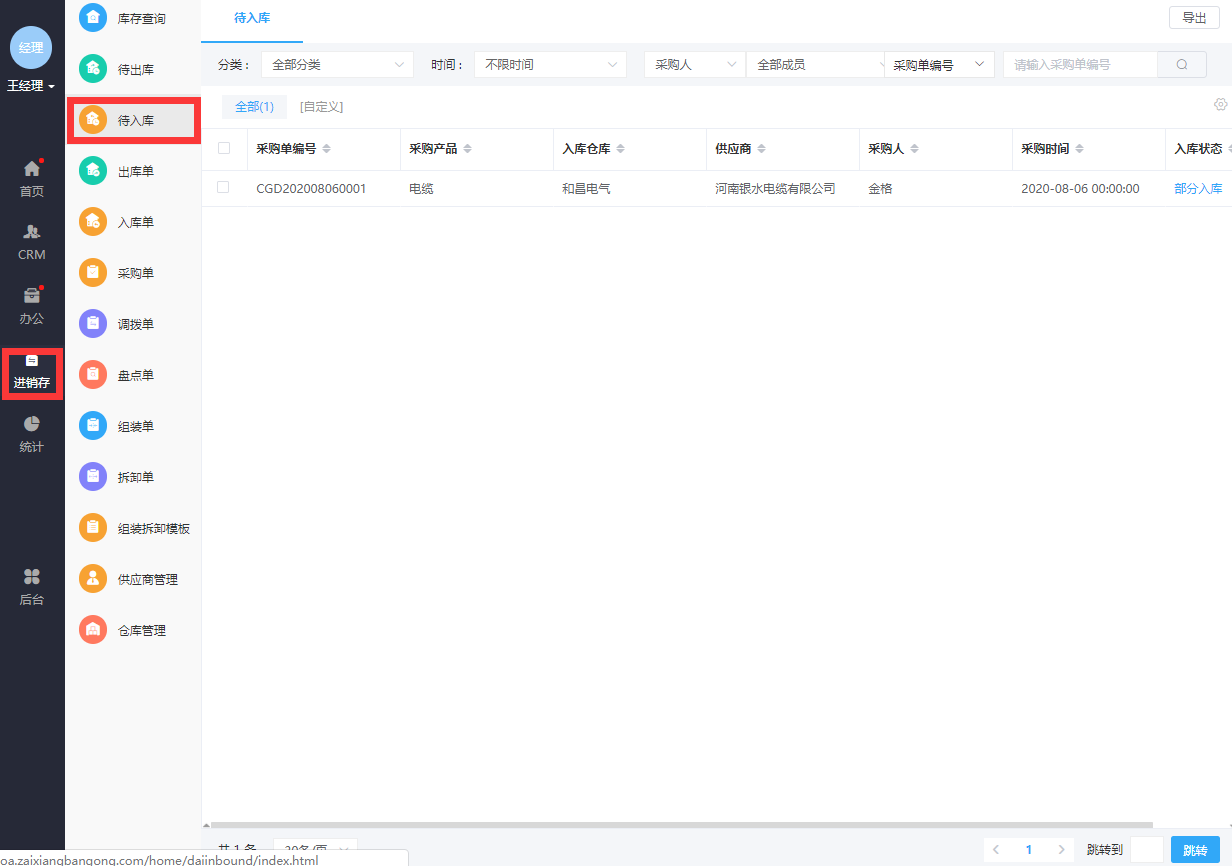Open the 采购单编号 search-type dropdown
This screenshot has width=1232, height=866.
tap(940, 64)
